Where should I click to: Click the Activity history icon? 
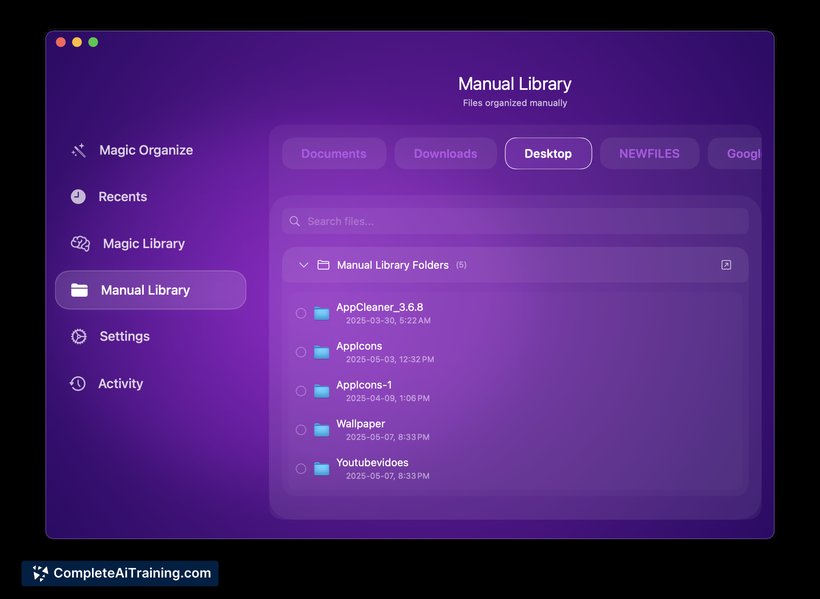click(77, 383)
